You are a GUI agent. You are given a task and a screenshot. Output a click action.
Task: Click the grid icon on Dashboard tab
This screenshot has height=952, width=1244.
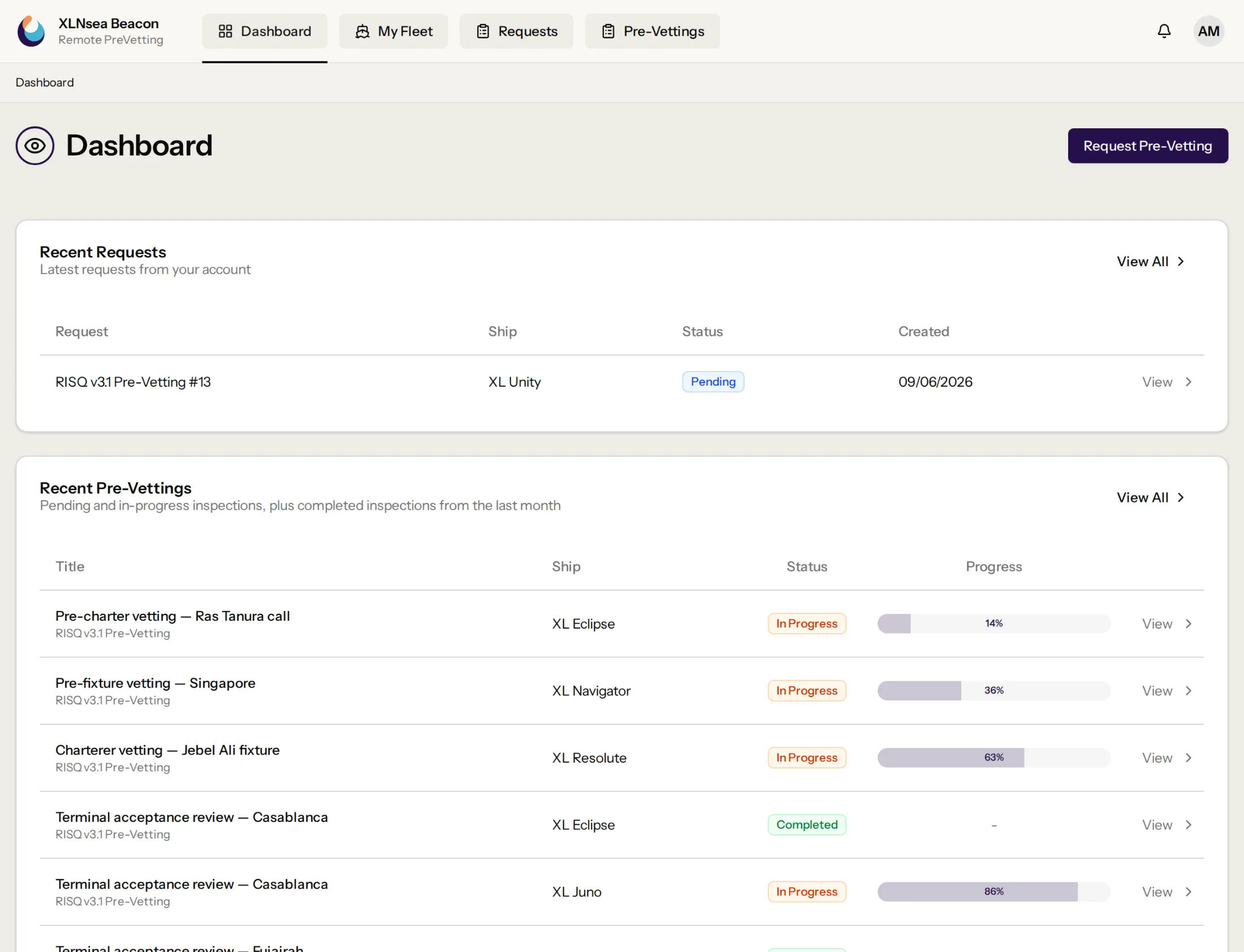(226, 31)
